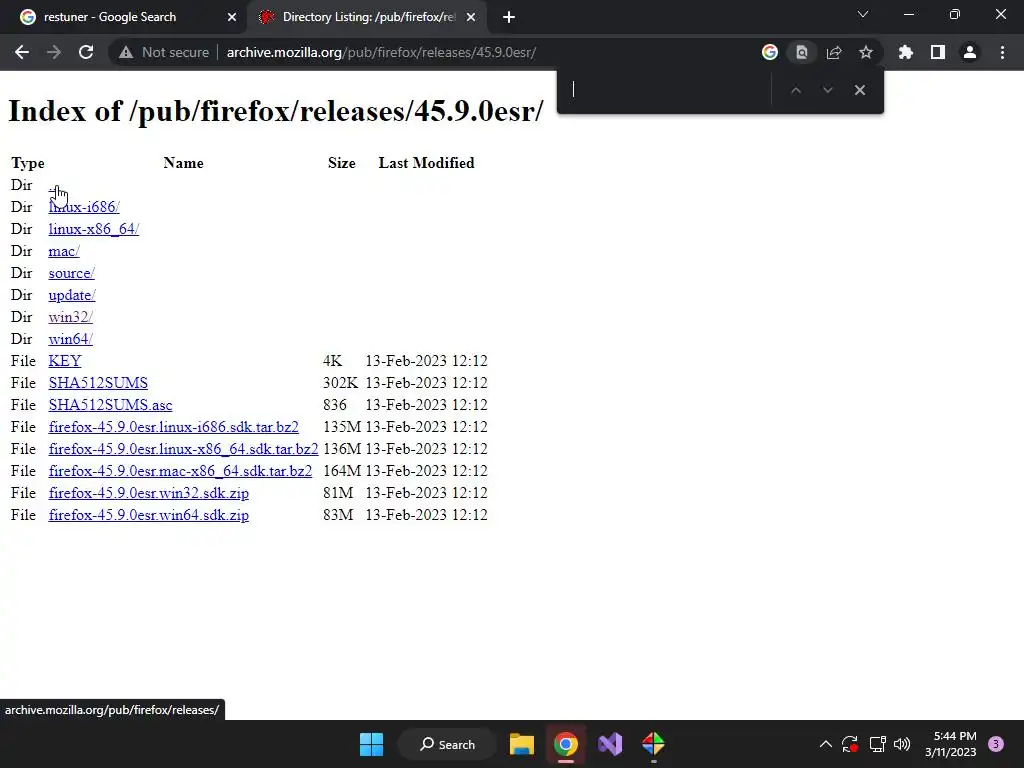Download firefox-45.9.0esr.mac-x86_64.sdk.tar.bz2

[x=180, y=471]
